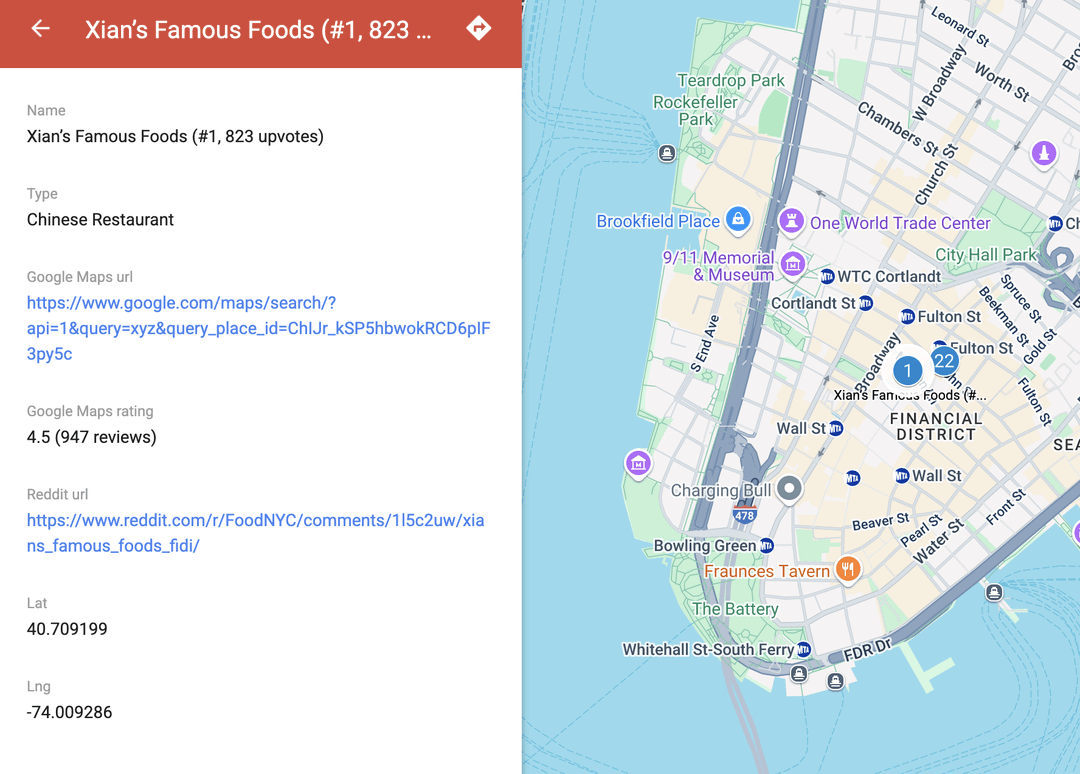Click the subway icon left of Wall St label
Viewport: 1080px width, 774px height.
(x=902, y=476)
